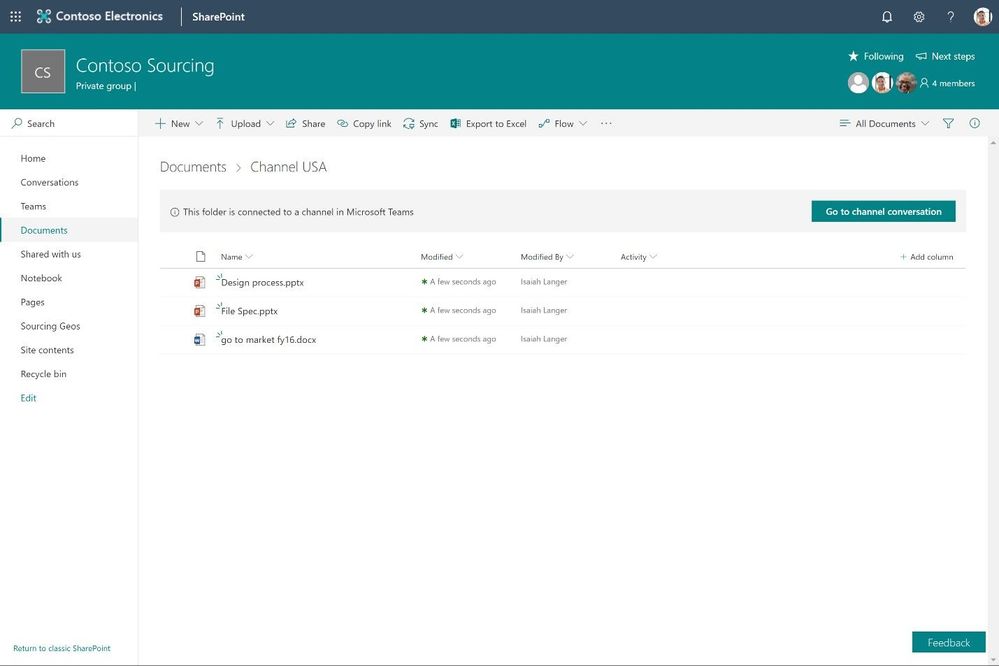Open Recycle bin in the left navigation
The image size is (999, 666).
click(43, 374)
